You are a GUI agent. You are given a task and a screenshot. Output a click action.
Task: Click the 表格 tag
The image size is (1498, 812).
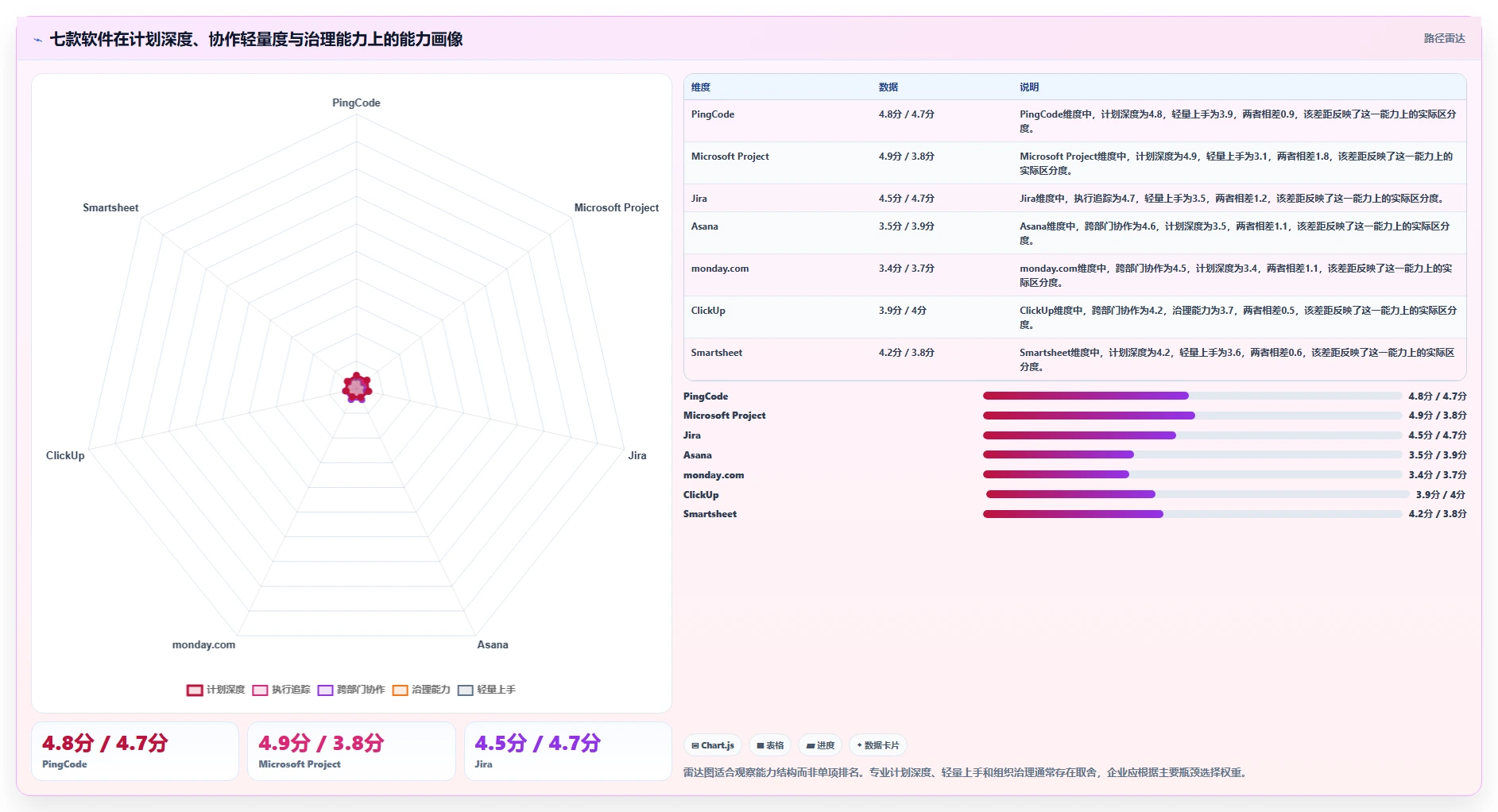click(770, 745)
